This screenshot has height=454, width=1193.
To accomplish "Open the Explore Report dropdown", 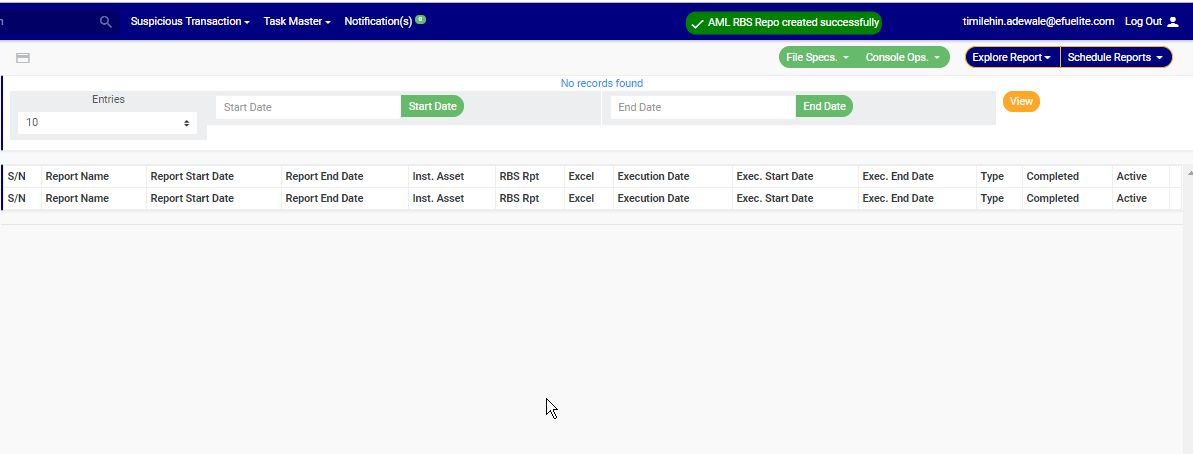I will (x=1011, y=58).
